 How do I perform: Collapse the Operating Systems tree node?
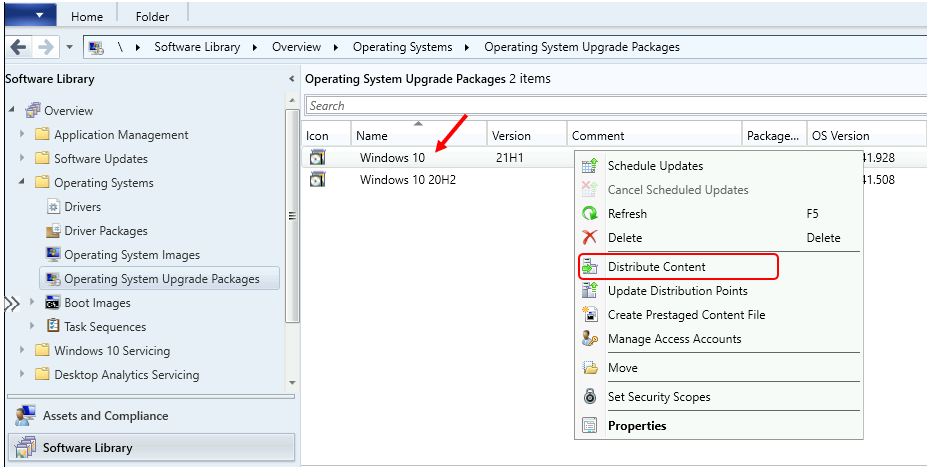pos(23,183)
